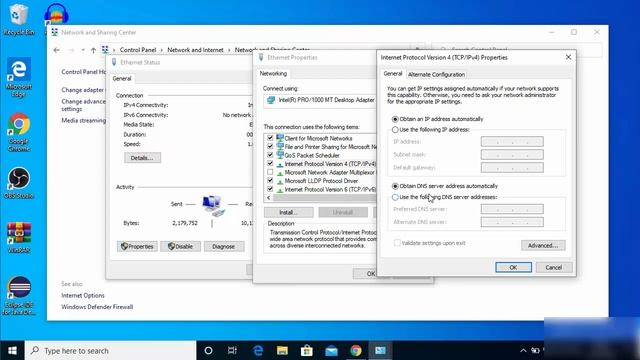Launch Edge from the taskbar
The image size is (640, 360).
tap(258, 350)
